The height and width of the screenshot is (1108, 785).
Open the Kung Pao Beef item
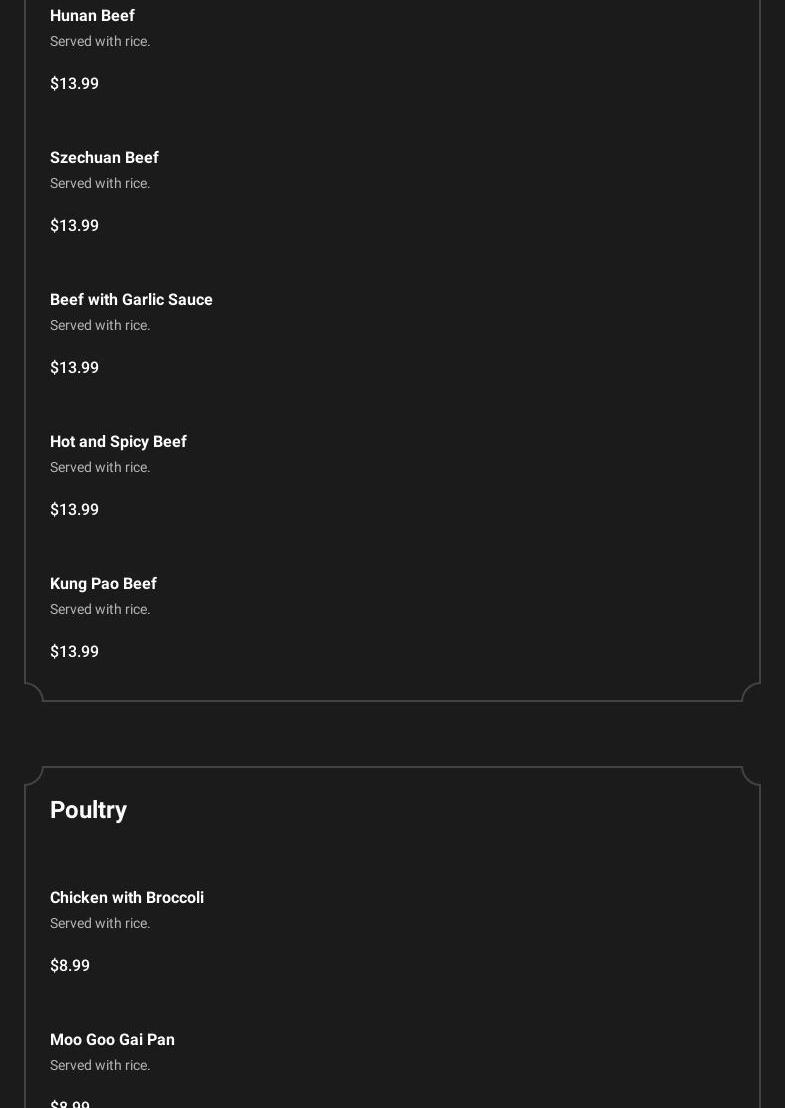[103, 584]
